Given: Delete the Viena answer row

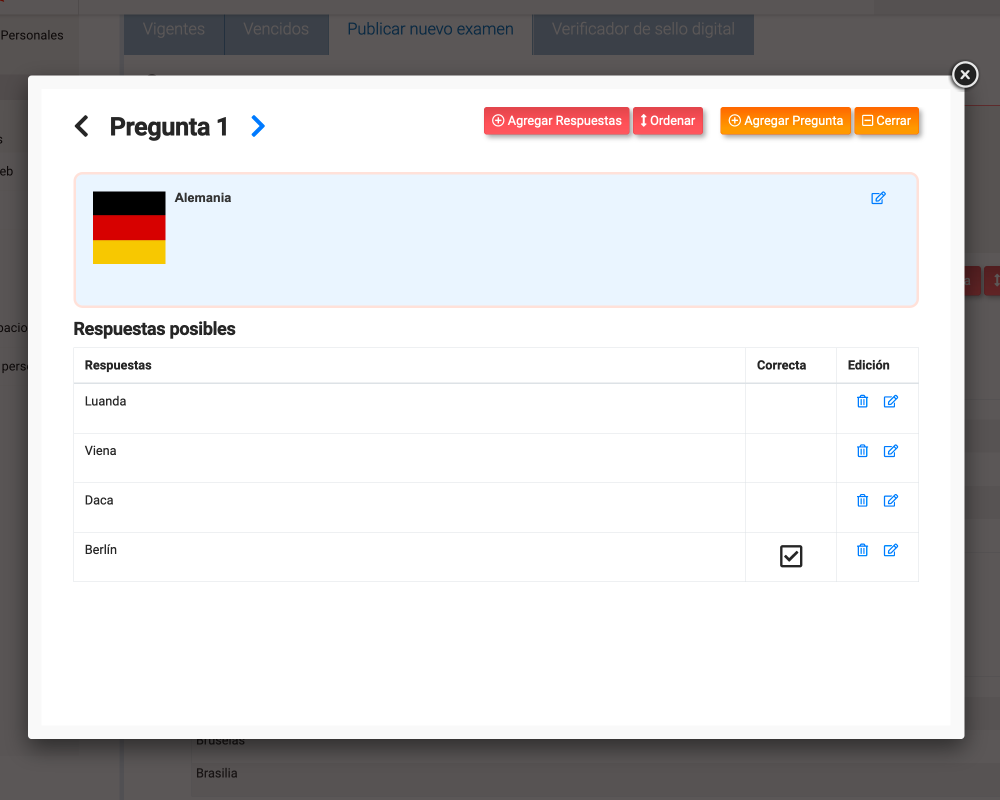Looking at the screenshot, I should (862, 451).
